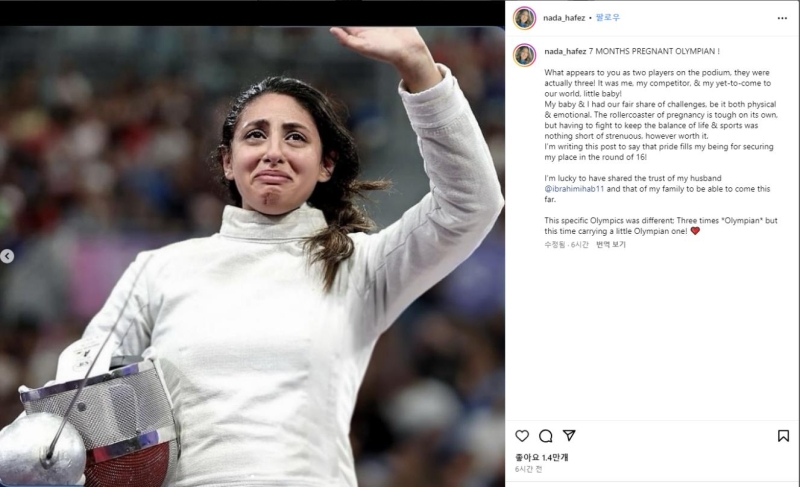The image size is (800, 487).
Task: Click the 수정됨 · 6시간 edited label
Action: [x=566, y=244]
